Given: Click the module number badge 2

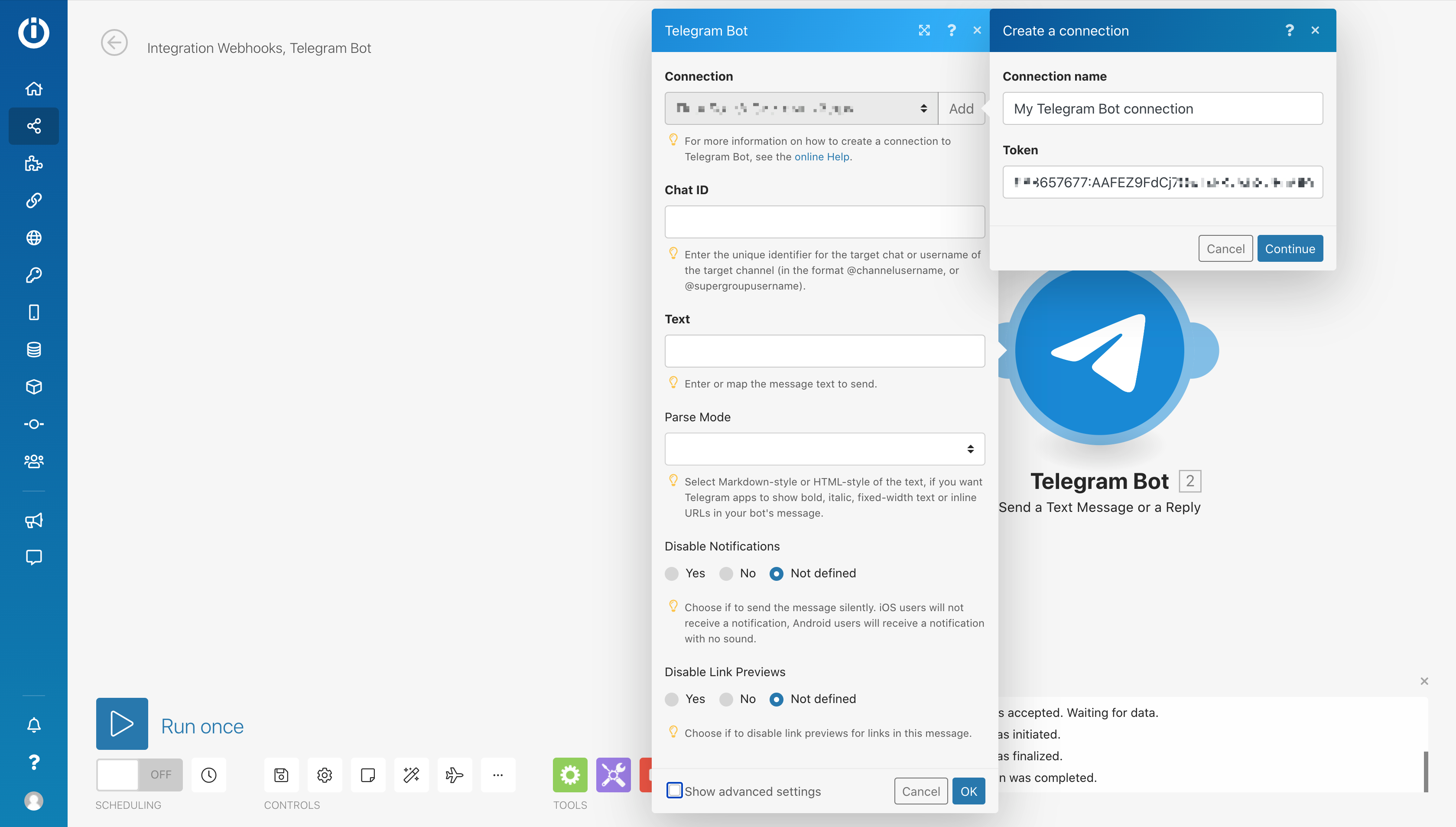Looking at the screenshot, I should [1189, 481].
